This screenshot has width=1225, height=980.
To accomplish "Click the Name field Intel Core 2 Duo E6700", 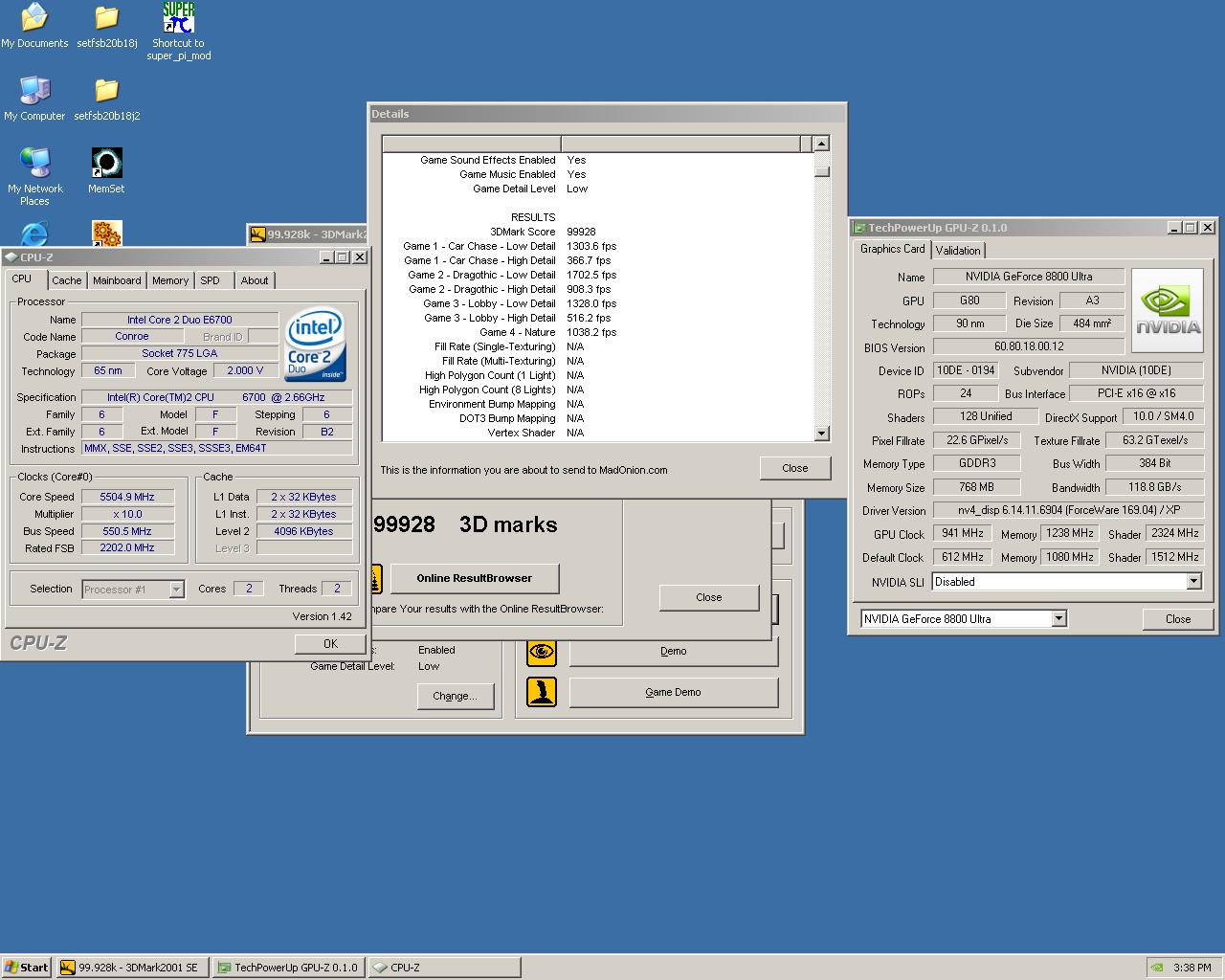I will tap(180, 320).
